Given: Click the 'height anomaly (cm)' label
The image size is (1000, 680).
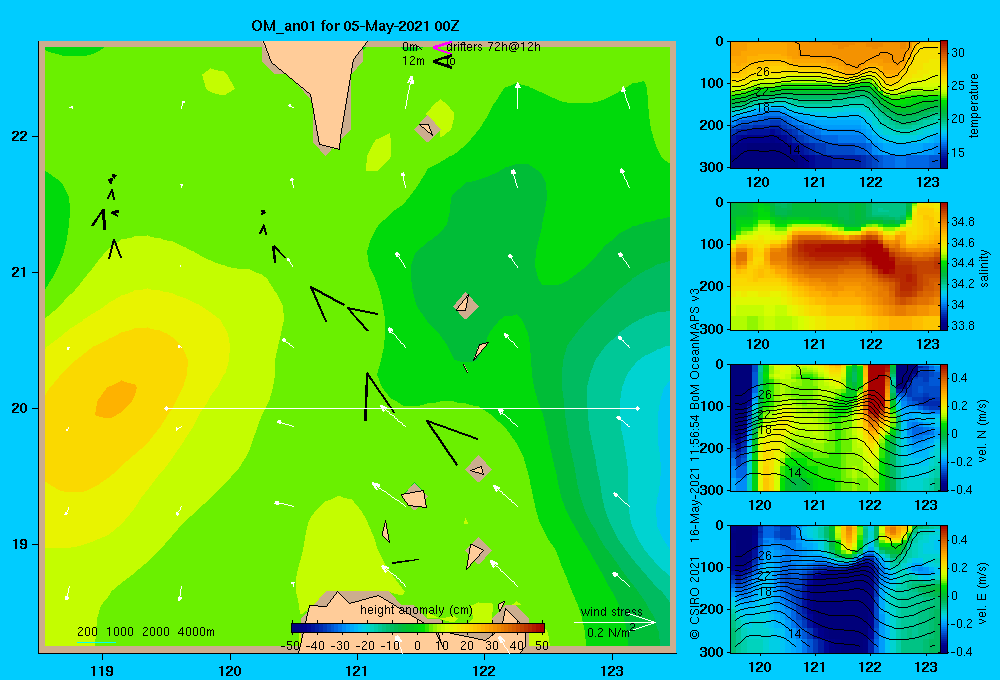Looking at the screenshot, I should (416, 610).
